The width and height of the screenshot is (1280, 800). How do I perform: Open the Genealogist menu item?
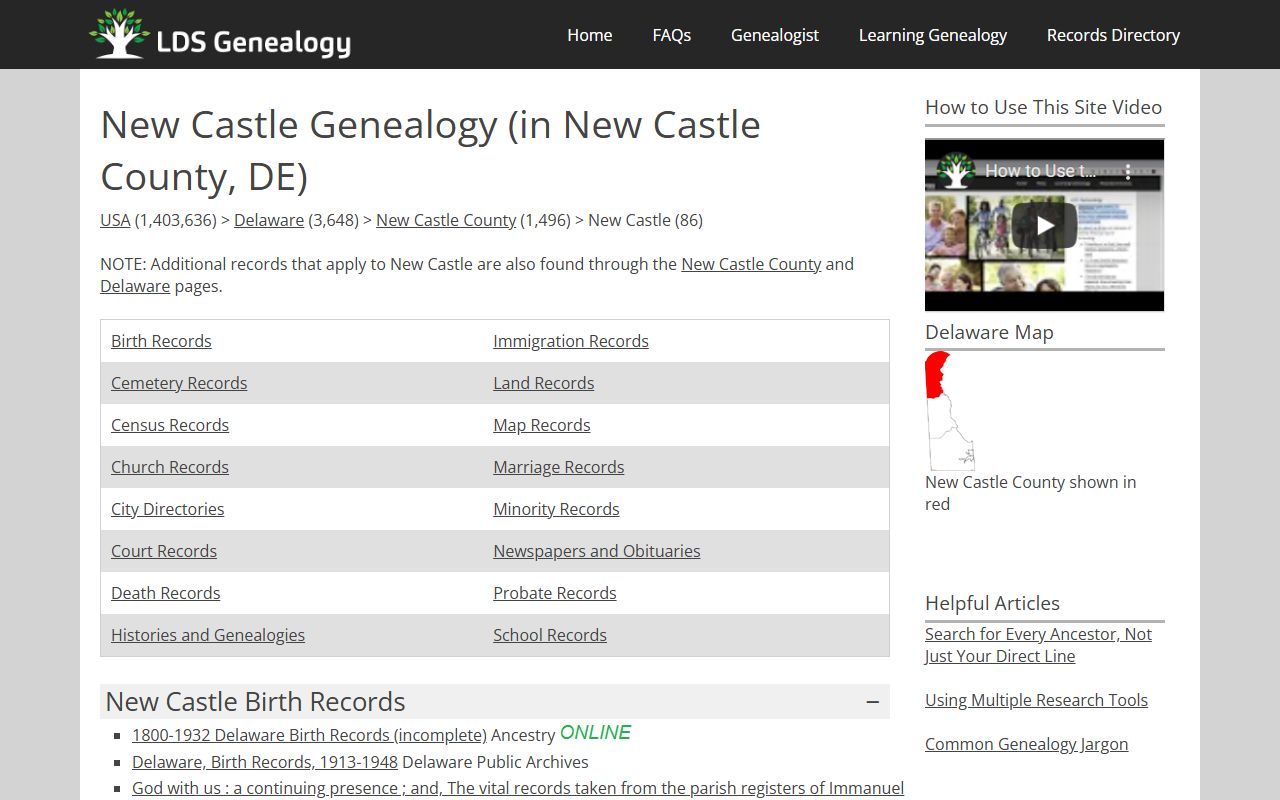775,35
